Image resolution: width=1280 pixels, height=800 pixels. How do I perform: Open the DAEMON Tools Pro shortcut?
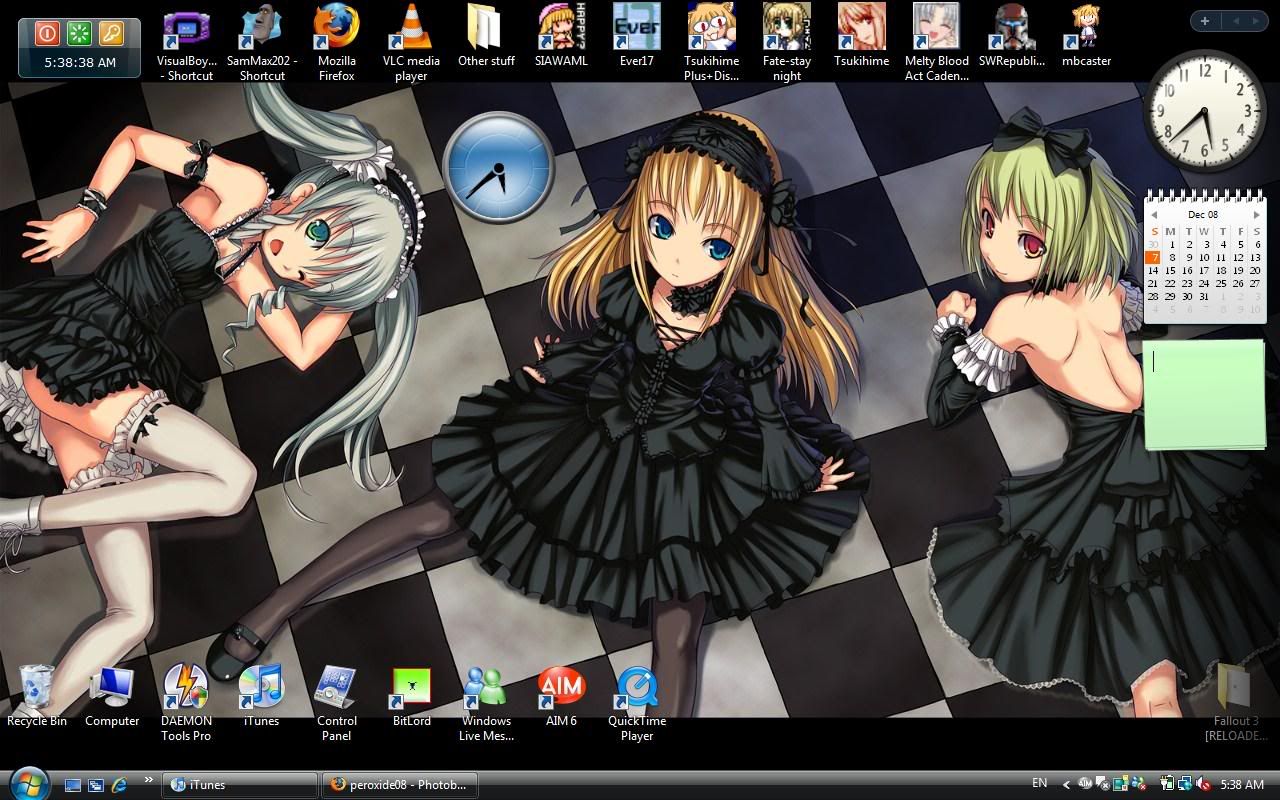click(186, 688)
